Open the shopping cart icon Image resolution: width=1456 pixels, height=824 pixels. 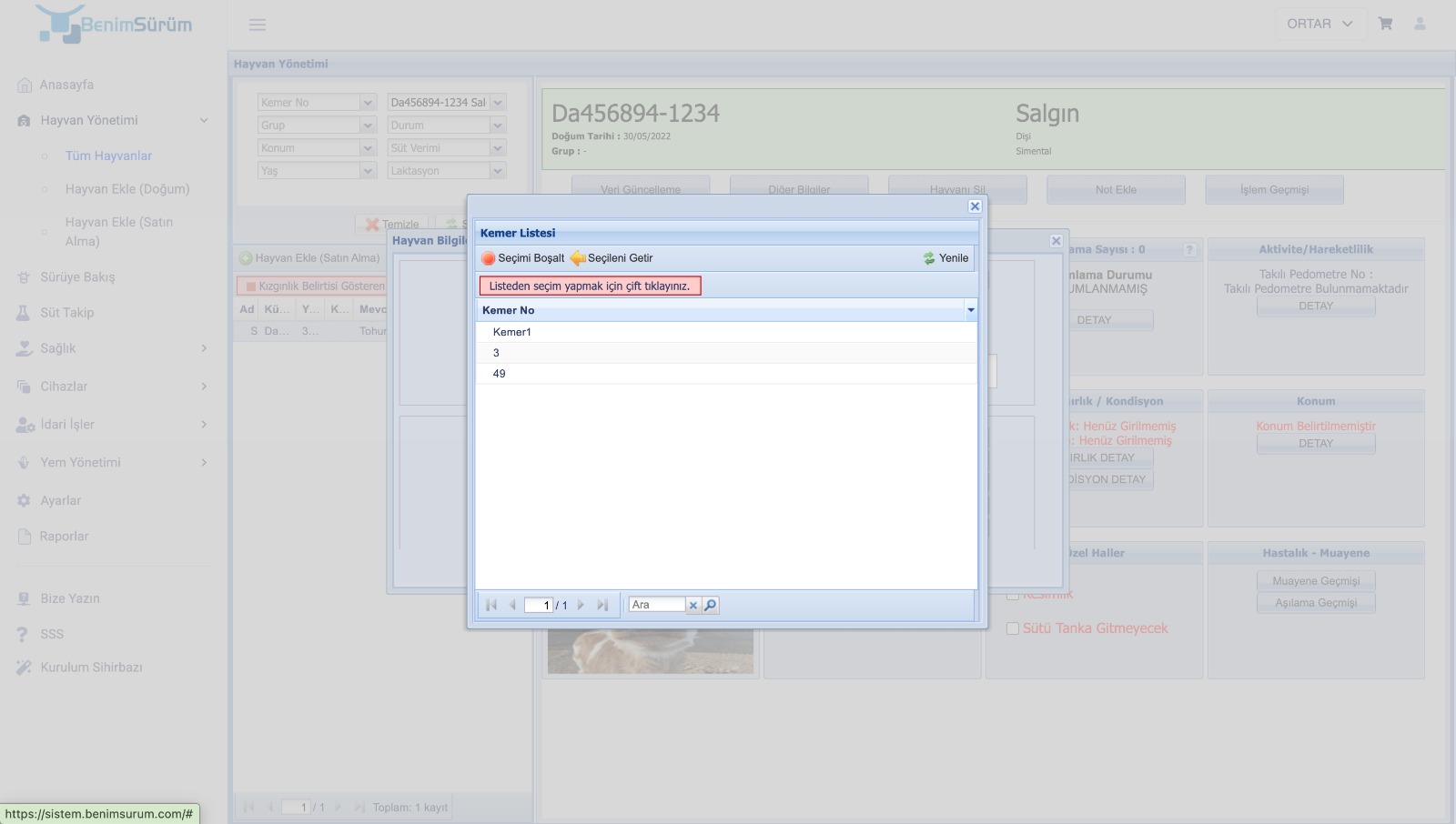[x=1385, y=24]
